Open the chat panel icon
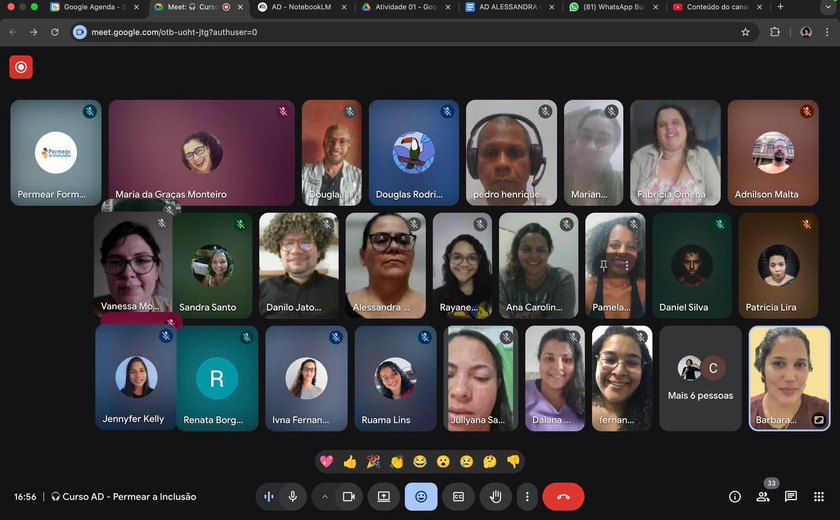The height and width of the screenshot is (520, 840). click(791, 496)
